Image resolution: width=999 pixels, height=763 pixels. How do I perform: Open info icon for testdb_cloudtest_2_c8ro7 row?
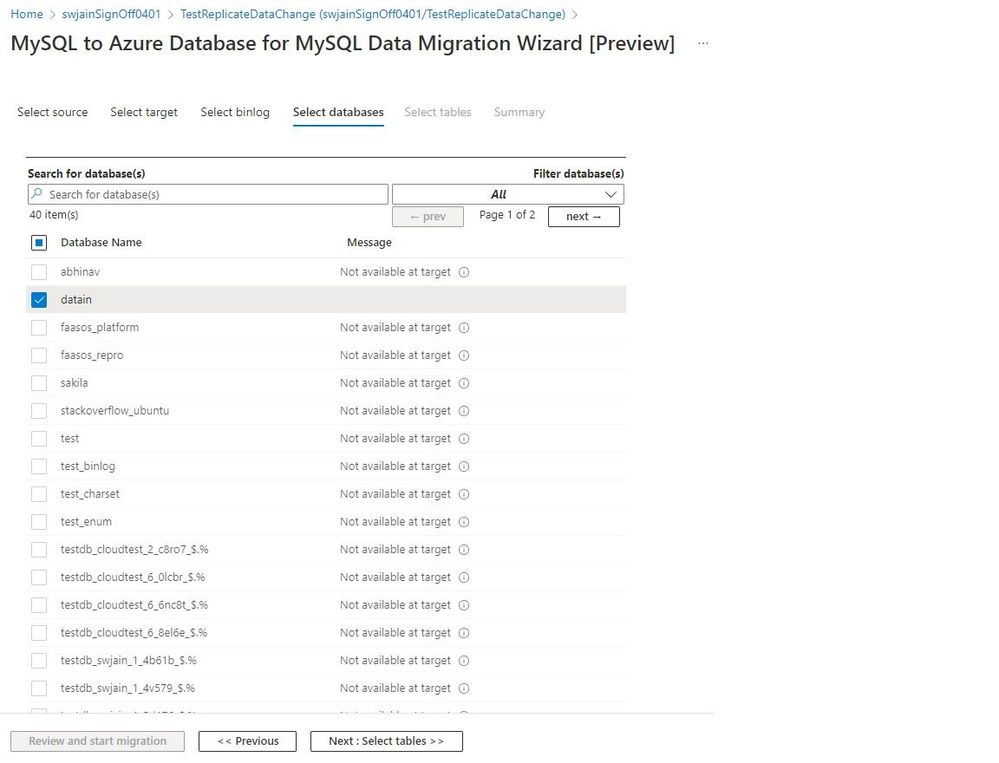coord(464,550)
